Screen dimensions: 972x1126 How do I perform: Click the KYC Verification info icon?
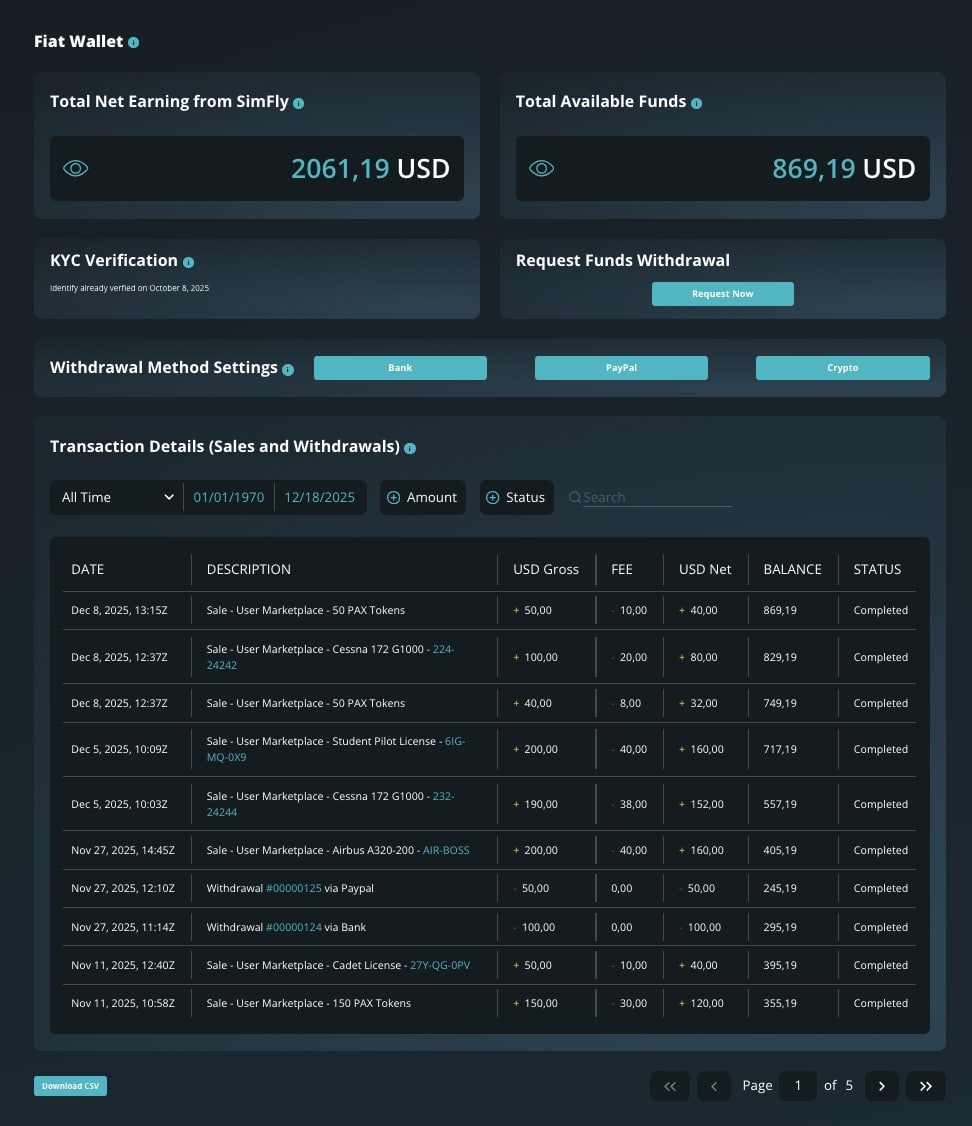click(189, 260)
